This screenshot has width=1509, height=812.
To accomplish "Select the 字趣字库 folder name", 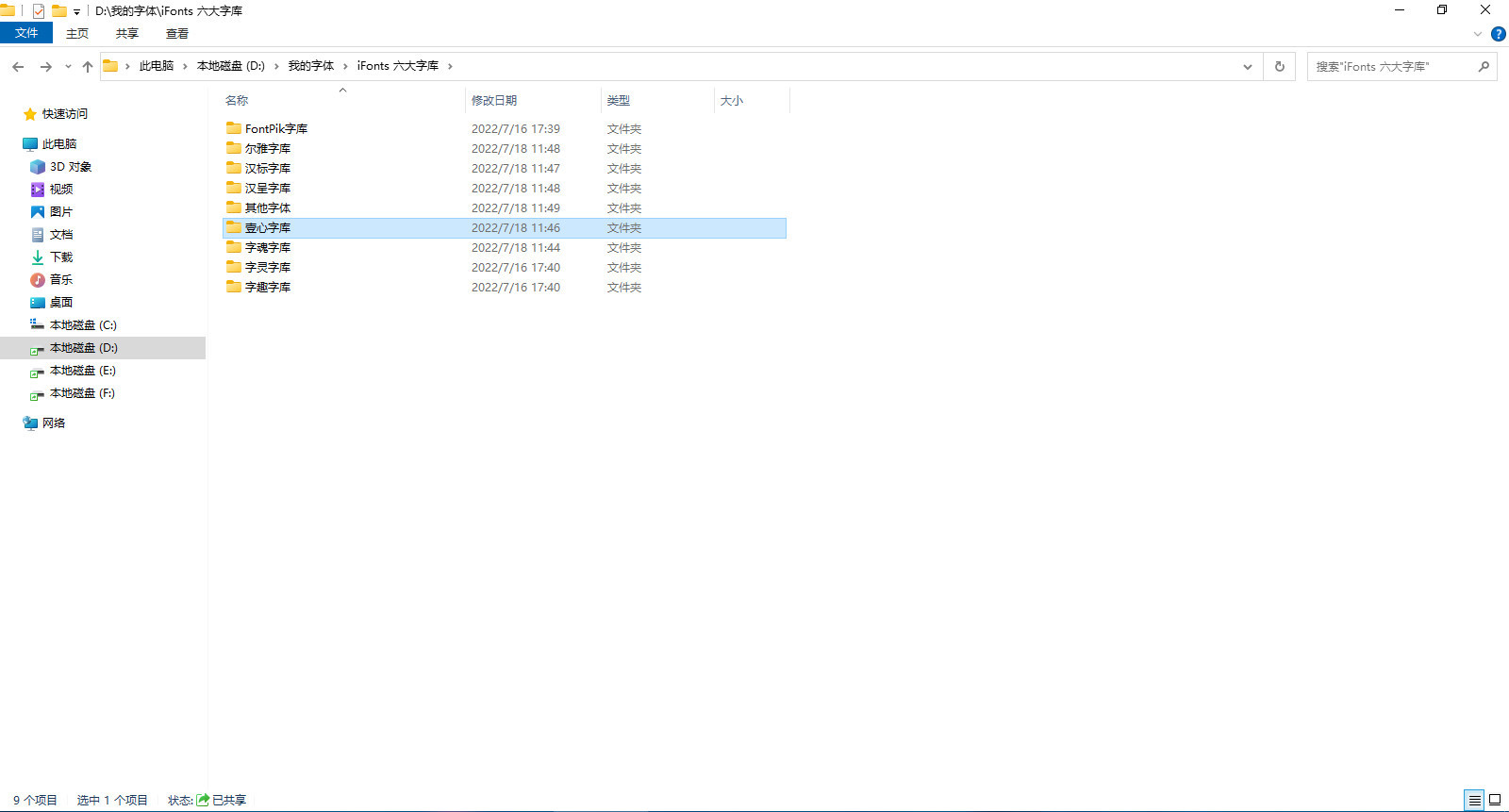I will pos(268,288).
